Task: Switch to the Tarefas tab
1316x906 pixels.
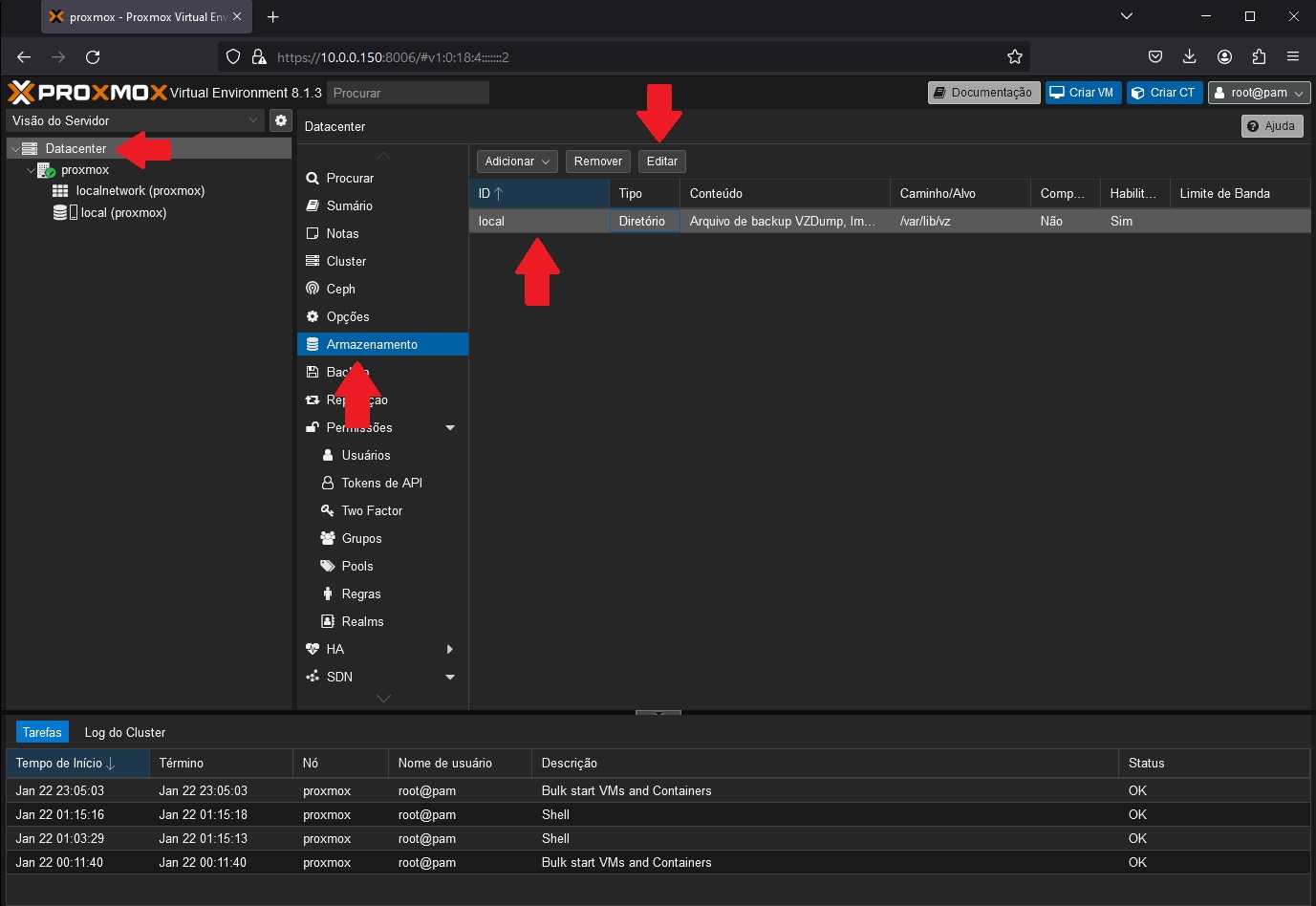Action: [42, 733]
